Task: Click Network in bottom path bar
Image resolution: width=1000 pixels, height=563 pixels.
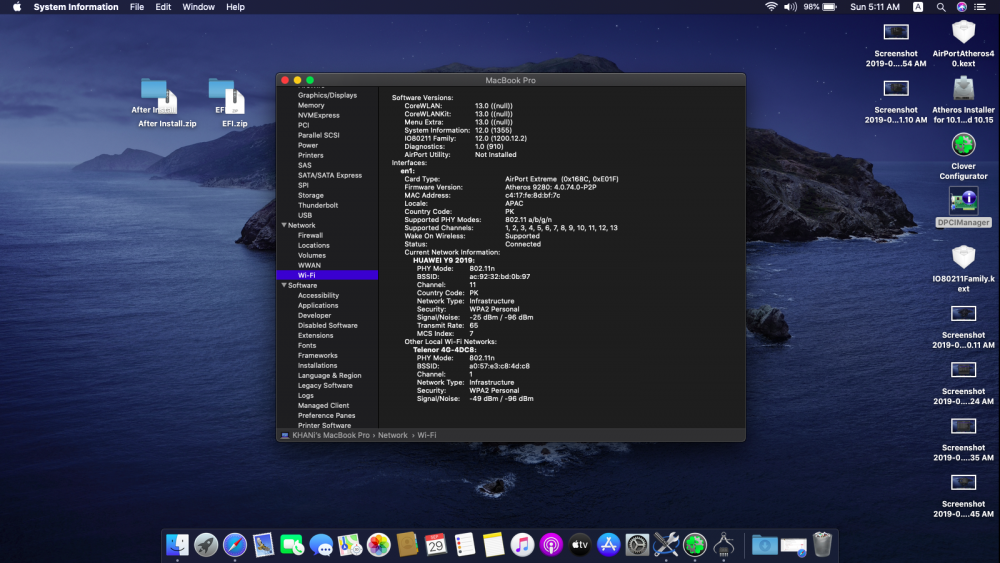Action: (392, 435)
